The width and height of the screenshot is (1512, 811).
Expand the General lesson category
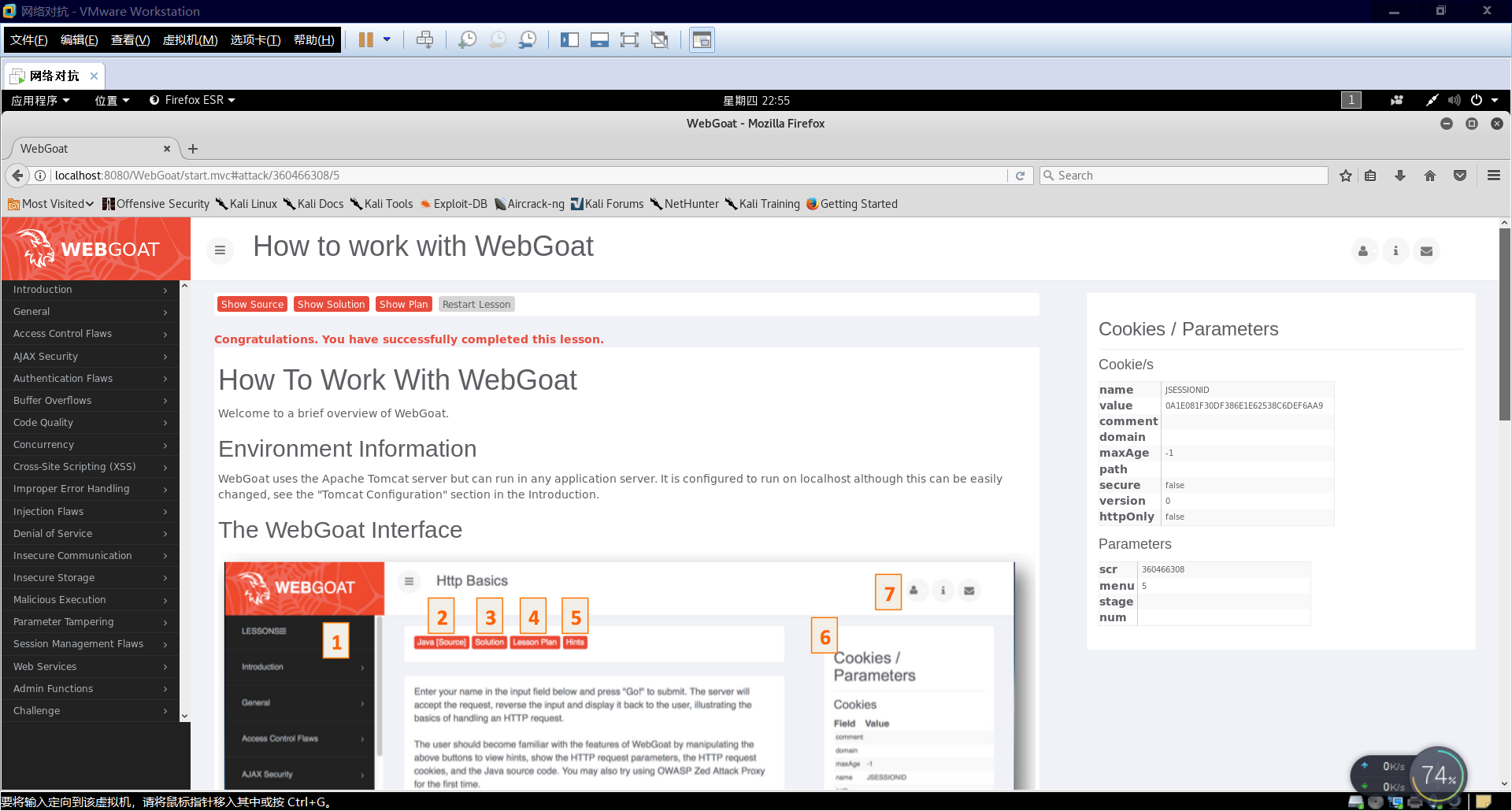pos(91,312)
